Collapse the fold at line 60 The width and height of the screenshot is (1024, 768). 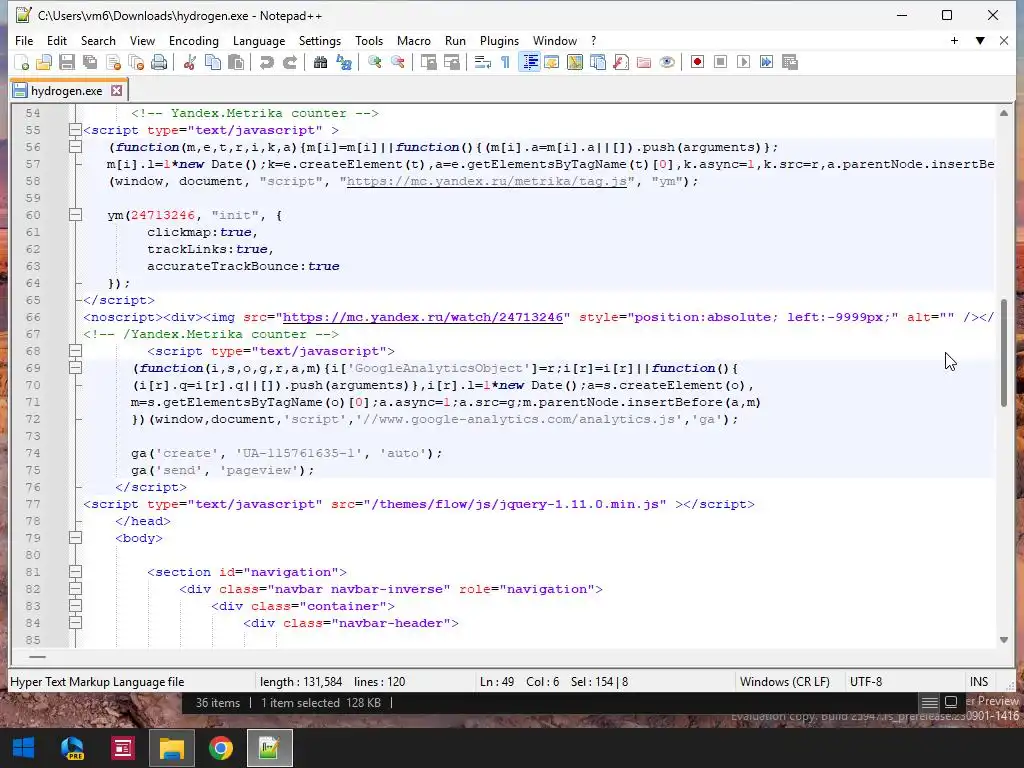75,215
